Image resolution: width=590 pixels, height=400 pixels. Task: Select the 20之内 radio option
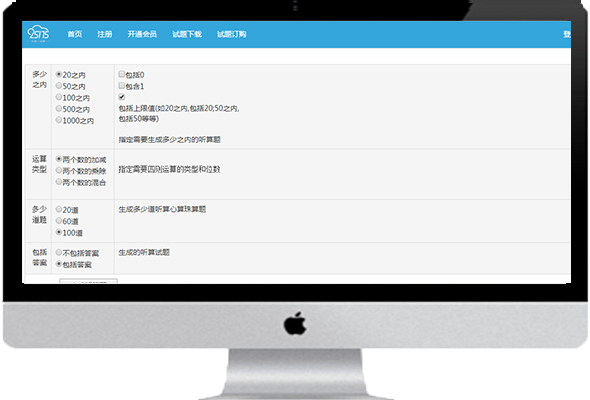59,75
